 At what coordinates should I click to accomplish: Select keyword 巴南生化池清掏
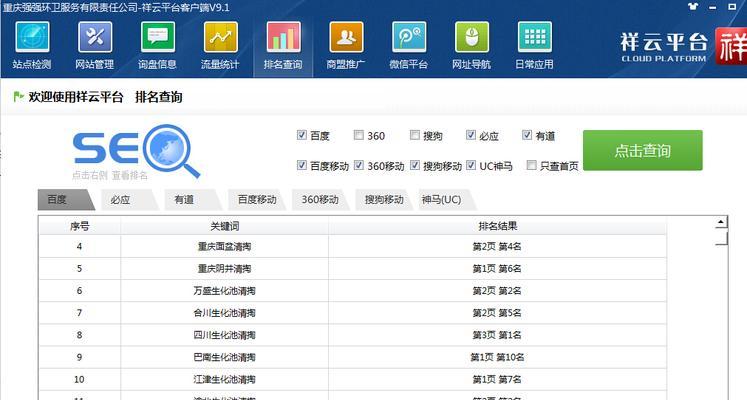(x=224, y=357)
